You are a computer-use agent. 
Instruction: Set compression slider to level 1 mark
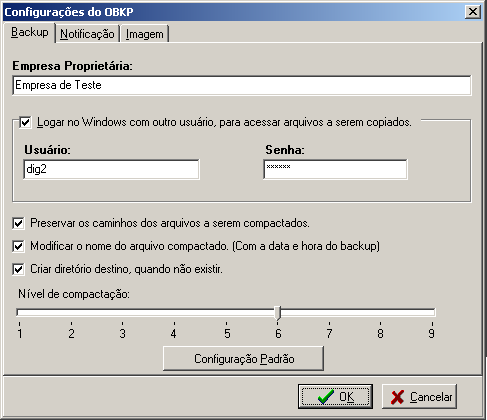19,312
